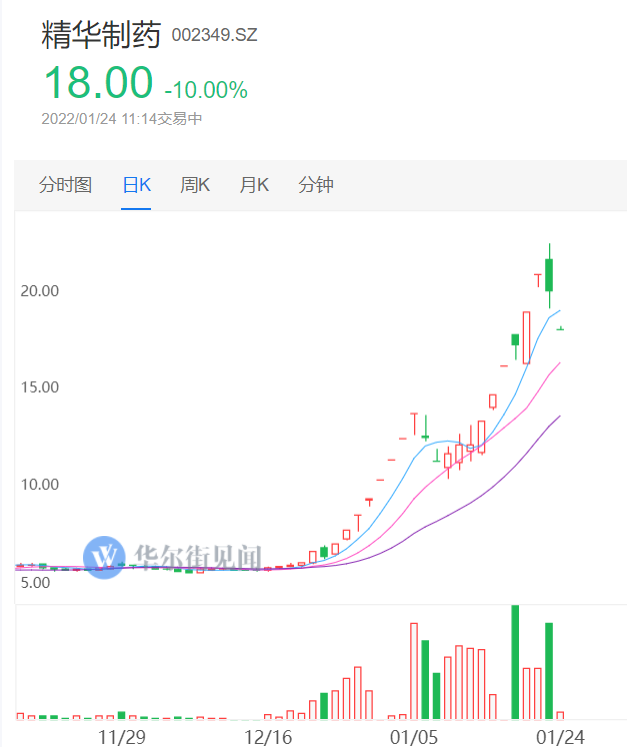The image size is (627, 747).
Task: Click the -10.00% change value
Action: (206, 90)
